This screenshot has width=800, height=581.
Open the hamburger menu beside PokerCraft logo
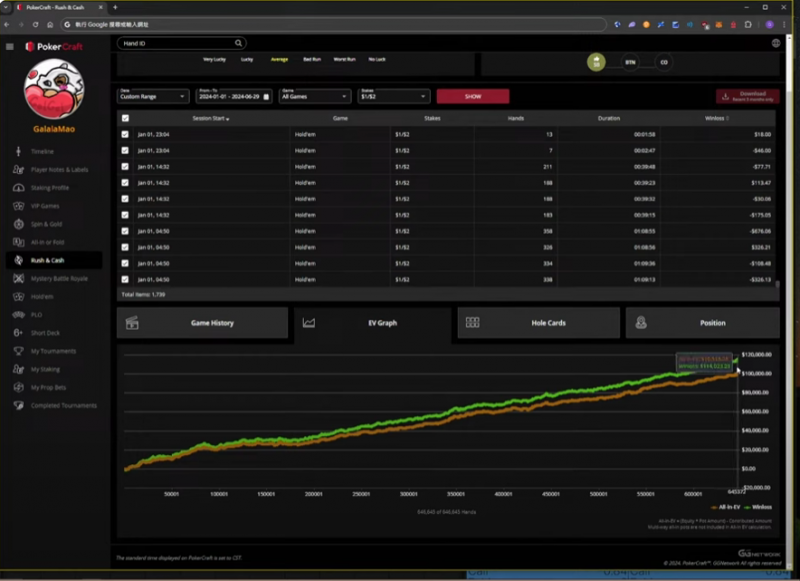(x=10, y=46)
